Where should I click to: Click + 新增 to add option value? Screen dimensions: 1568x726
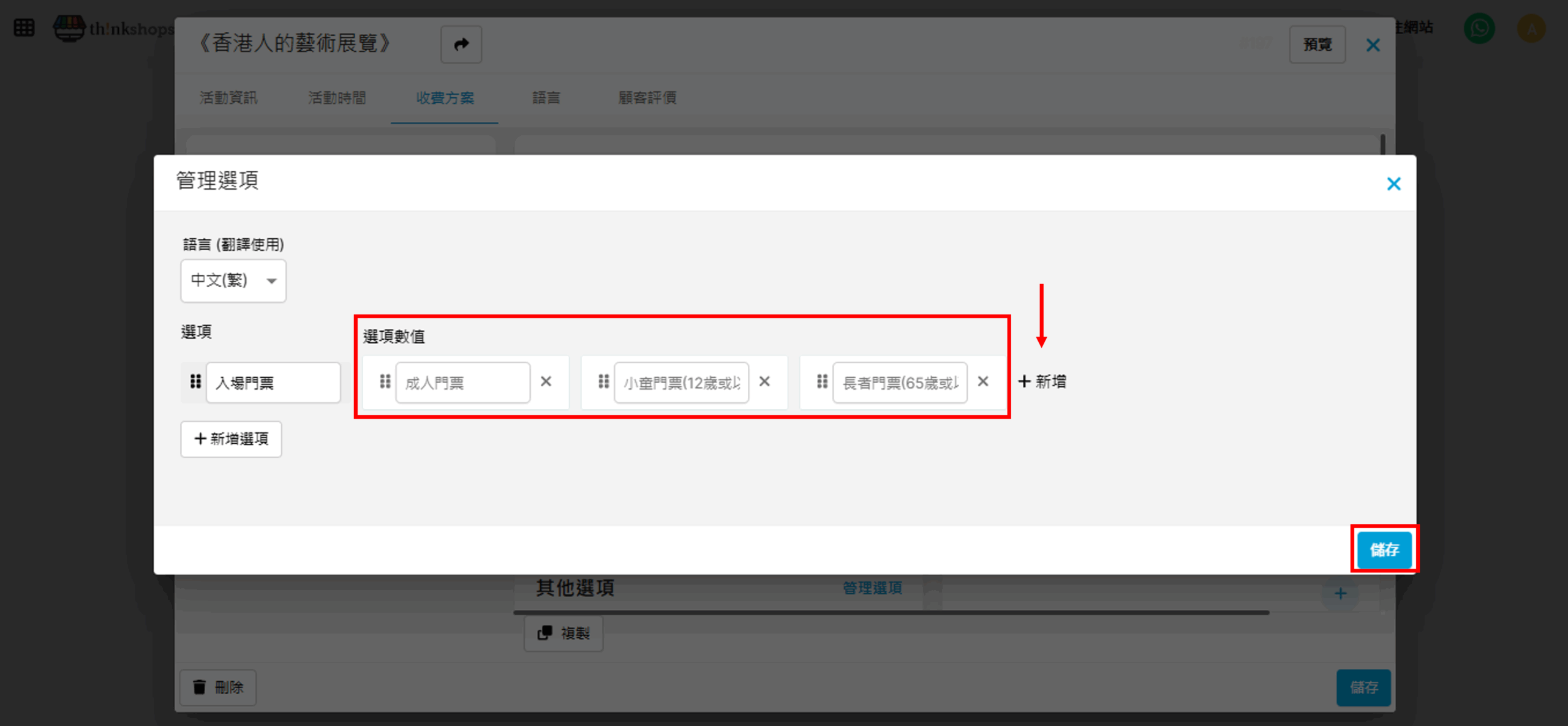pos(1042,381)
